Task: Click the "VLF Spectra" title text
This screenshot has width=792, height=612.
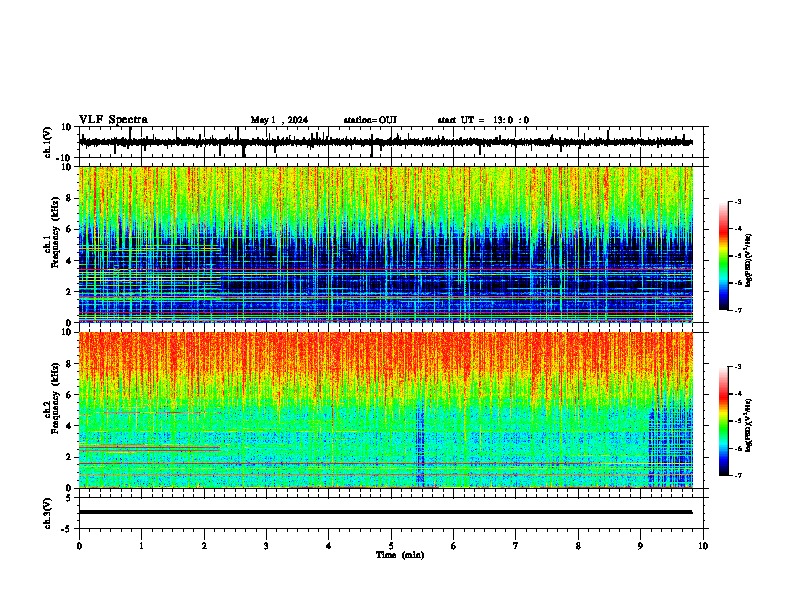Action: click(x=113, y=120)
